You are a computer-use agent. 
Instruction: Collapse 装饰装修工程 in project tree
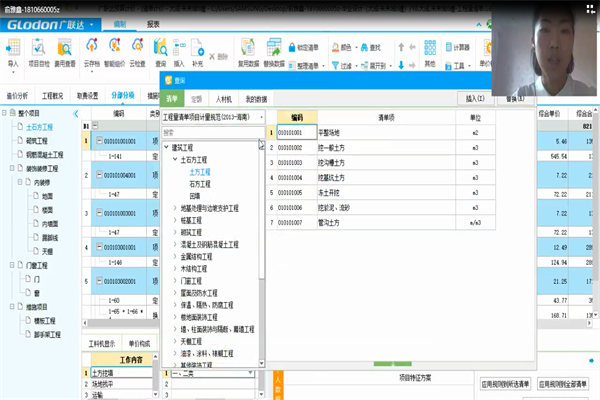tap(12, 168)
